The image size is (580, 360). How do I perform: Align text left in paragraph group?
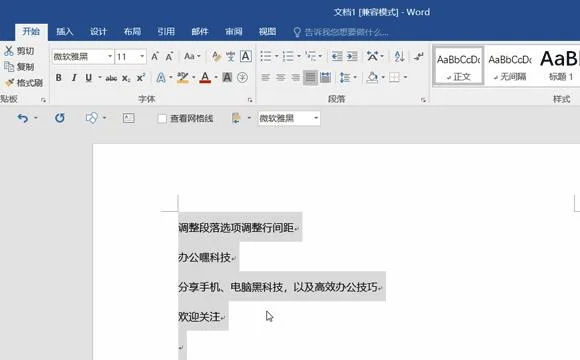point(266,77)
